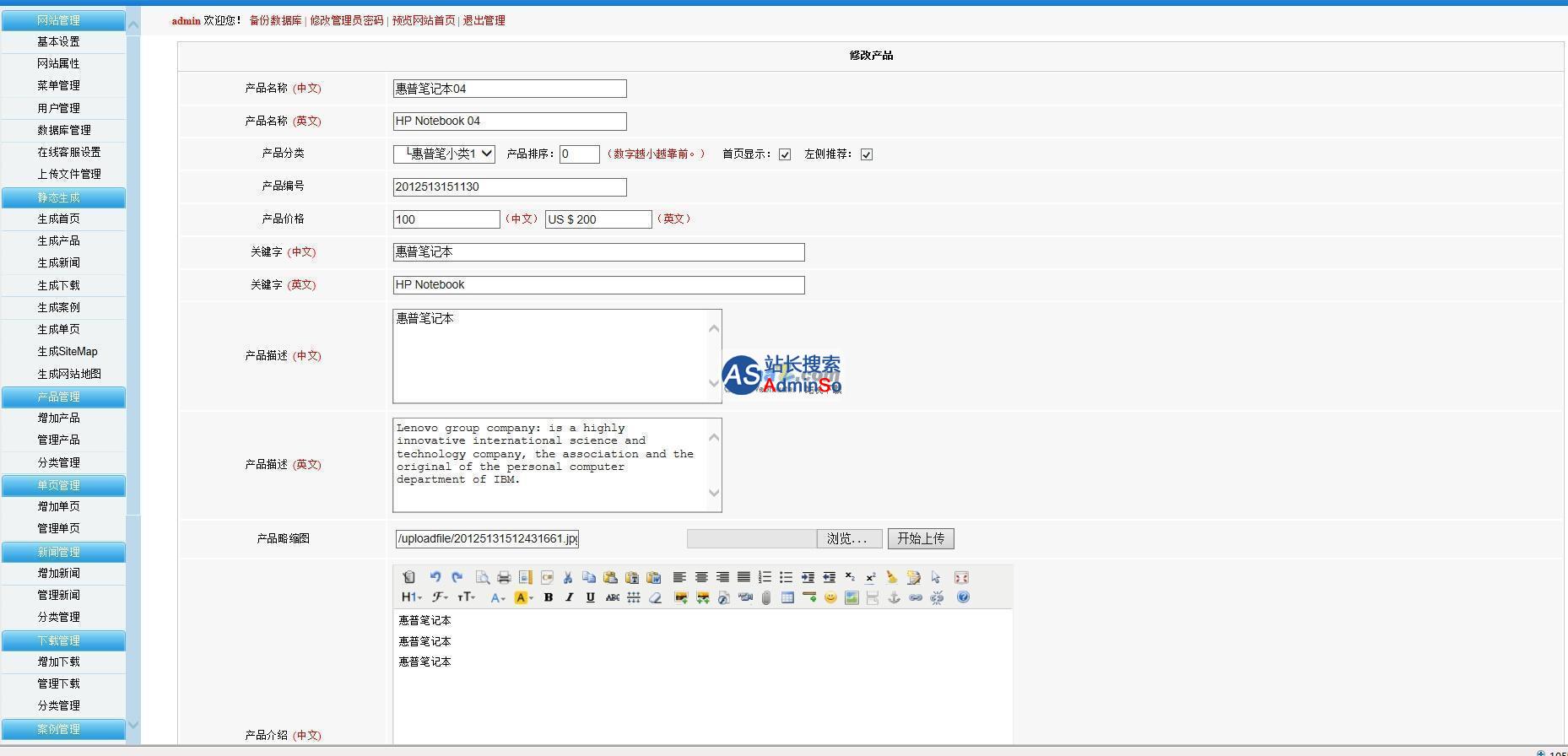1568x756 pixels.
Task: Click the 产品排序 order field
Action: pyautogui.click(x=580, y=154)
